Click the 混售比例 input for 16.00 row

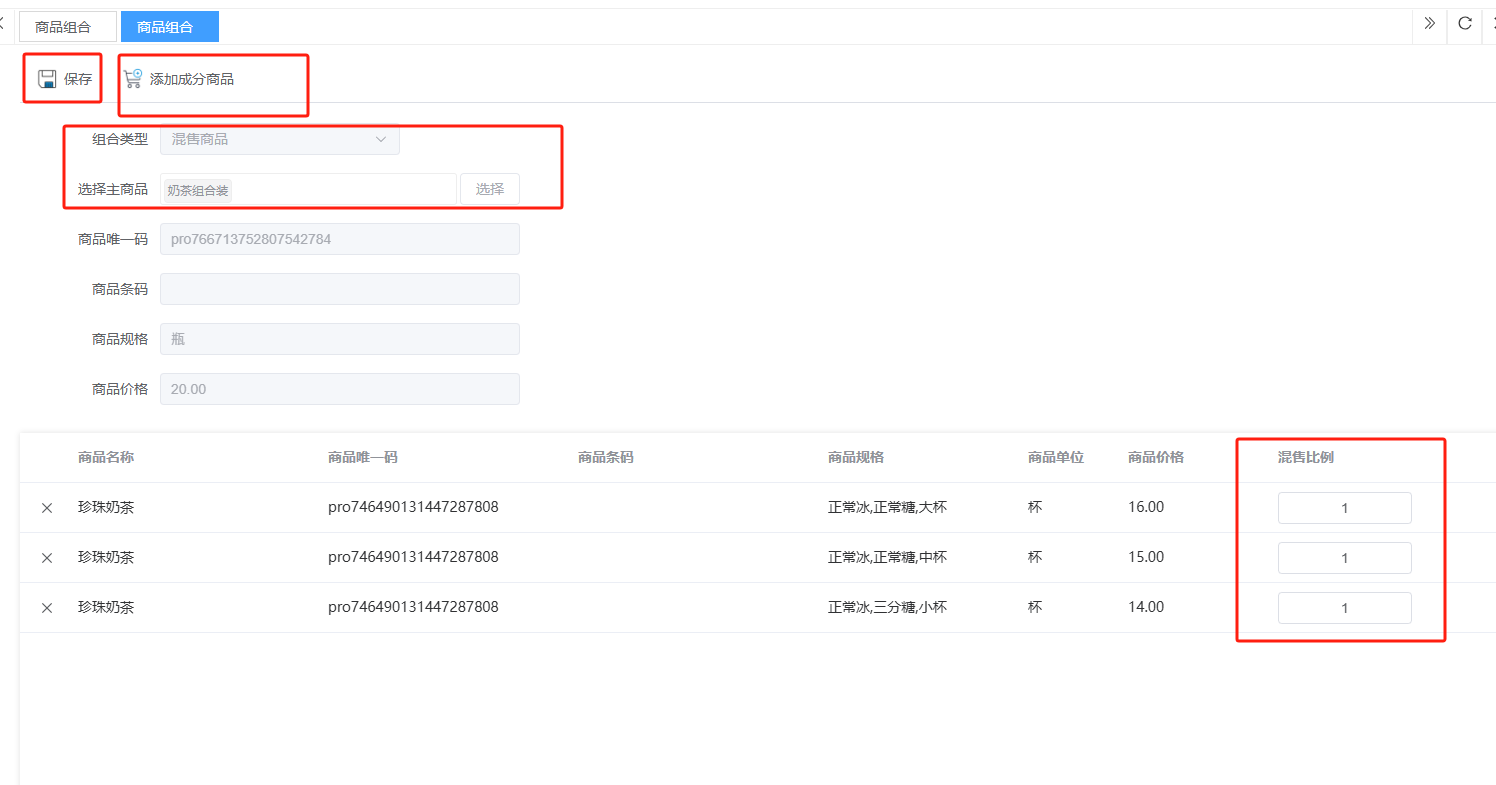[x=1344, y=508]
